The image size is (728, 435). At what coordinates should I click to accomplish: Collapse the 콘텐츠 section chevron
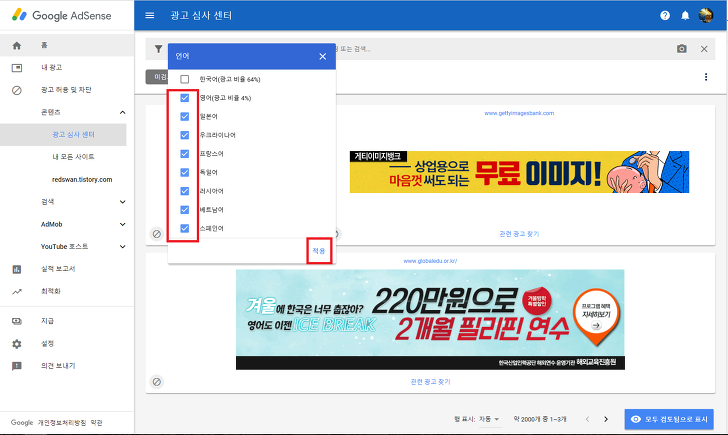[x=123, y=112]
